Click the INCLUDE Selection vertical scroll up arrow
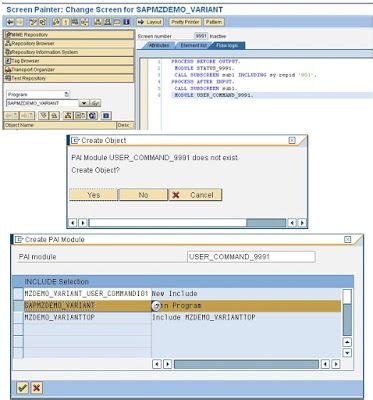This screenshot has height=400, width=373. pos(347,342)
